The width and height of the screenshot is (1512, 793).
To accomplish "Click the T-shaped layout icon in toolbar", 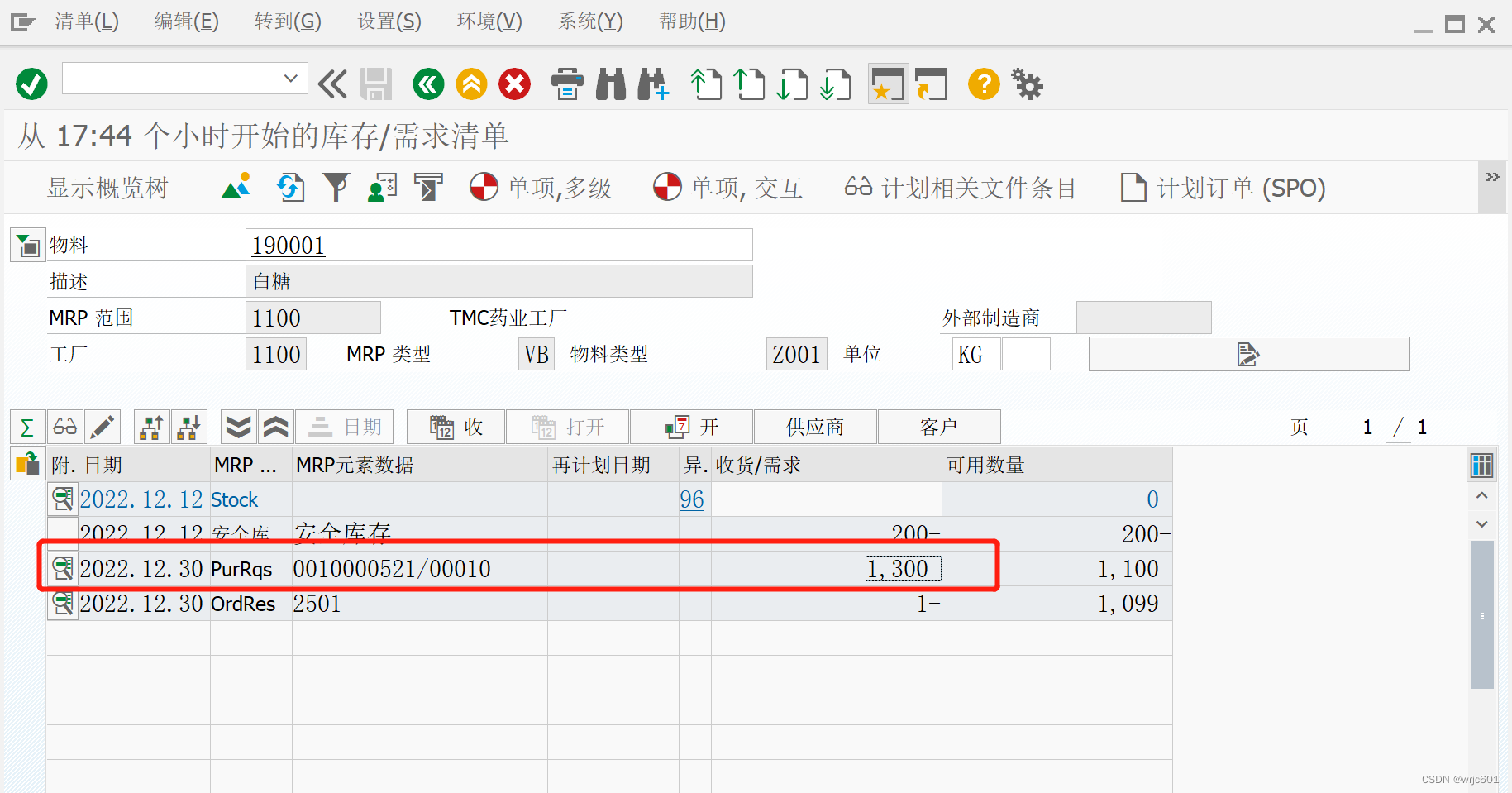I will coord(428,188).
